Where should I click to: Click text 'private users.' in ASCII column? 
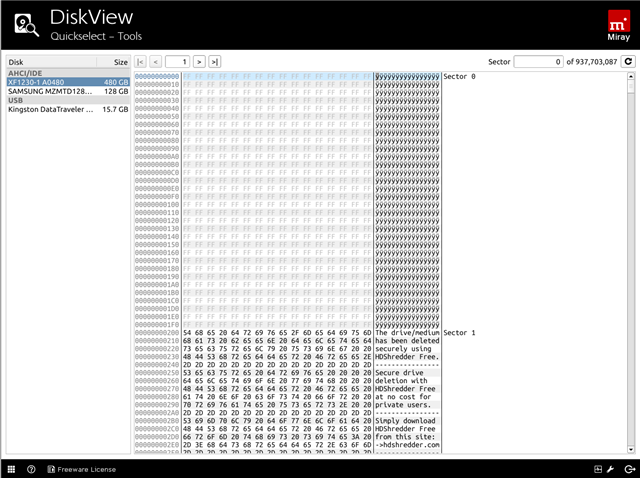(x=403, y=405)
